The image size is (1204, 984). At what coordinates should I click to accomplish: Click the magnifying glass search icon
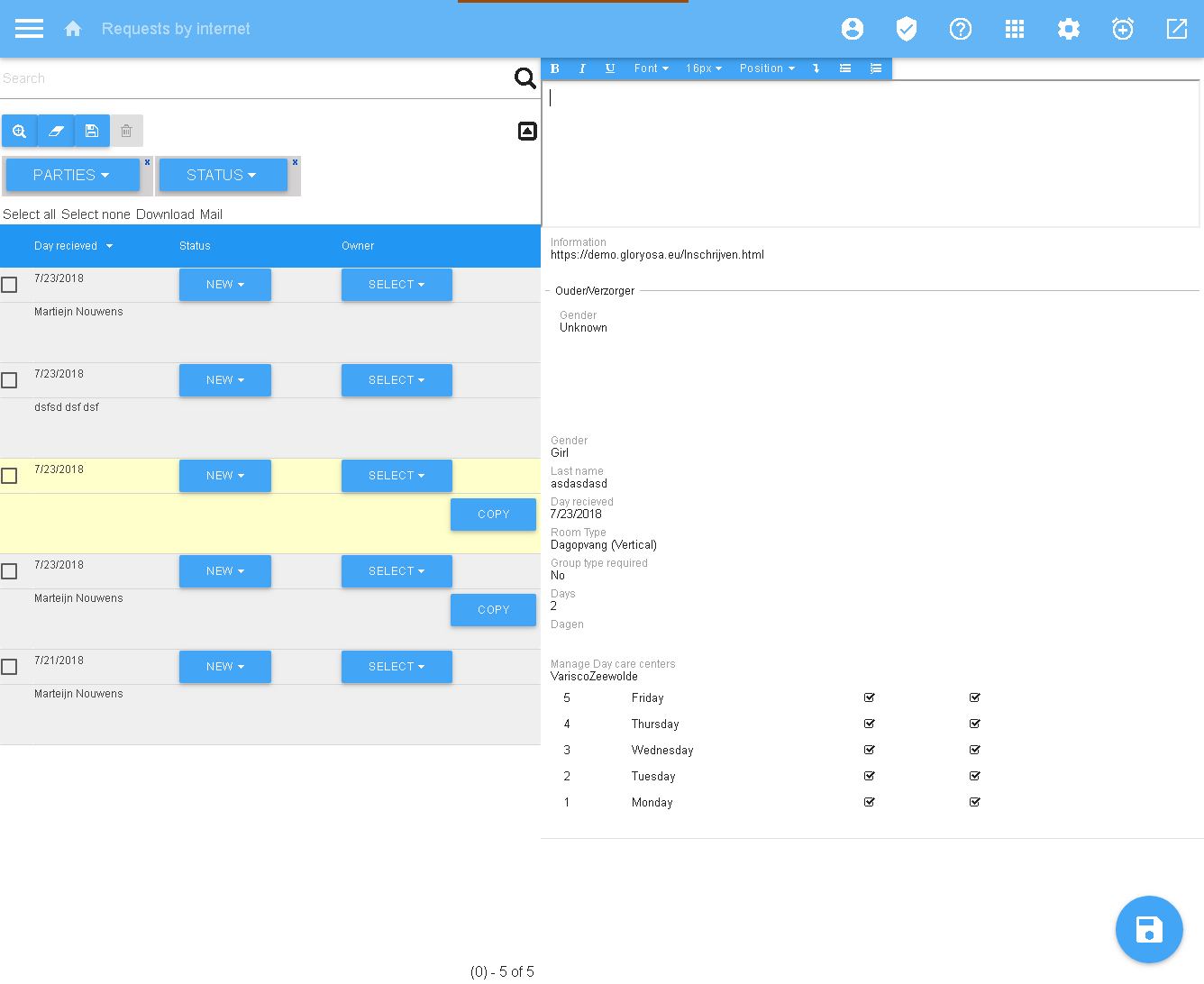(524, 78)
